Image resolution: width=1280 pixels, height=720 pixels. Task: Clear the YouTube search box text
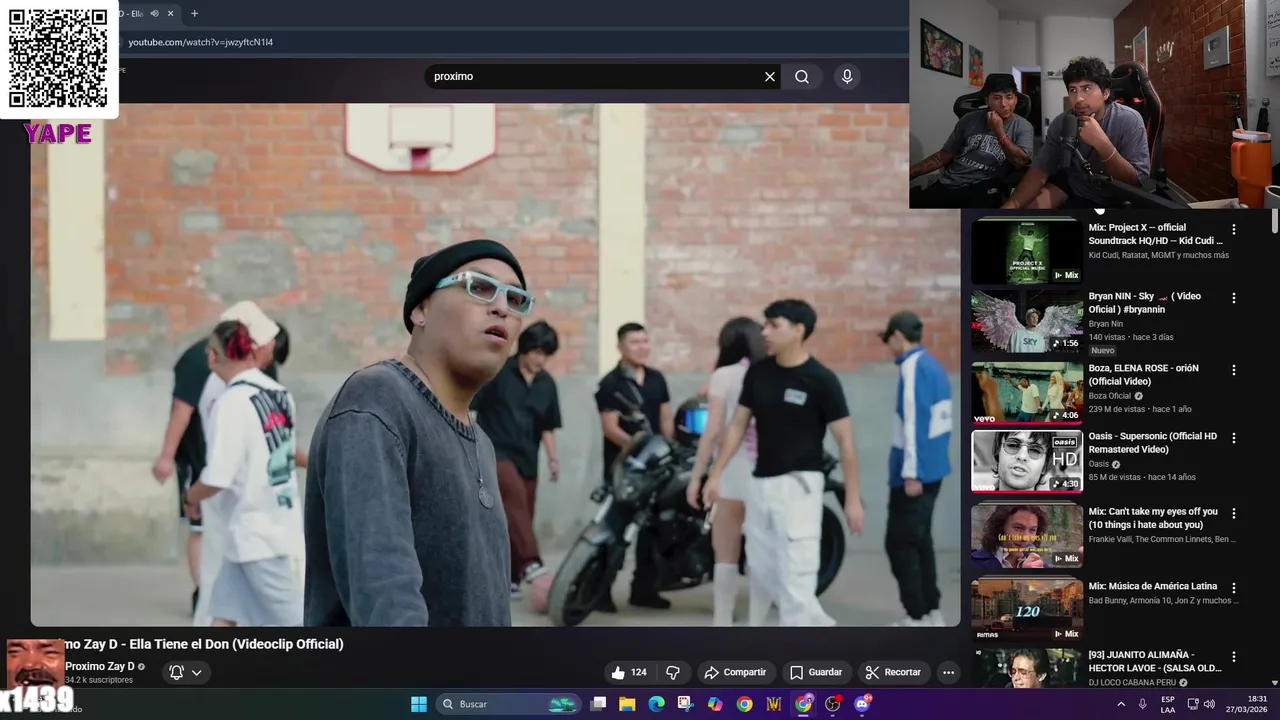pyautogui.click(x=770, y=76)
